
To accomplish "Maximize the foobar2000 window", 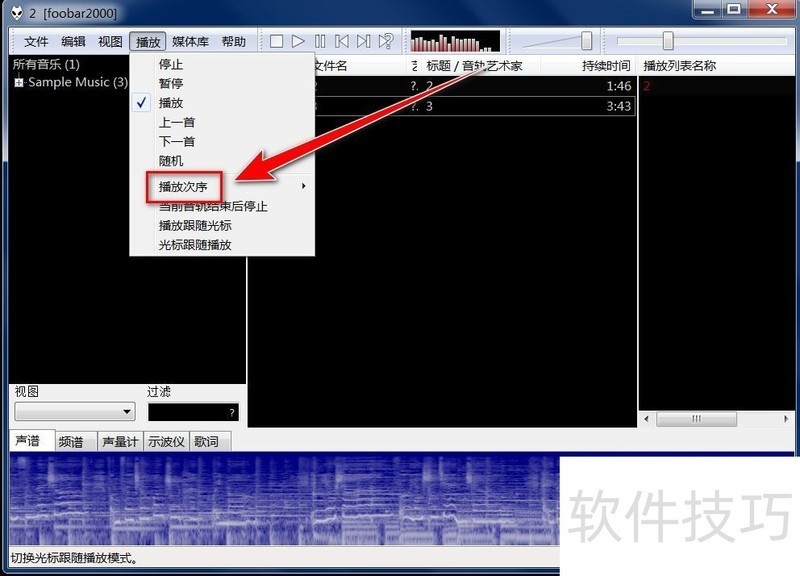I will (x=734, y=9).
